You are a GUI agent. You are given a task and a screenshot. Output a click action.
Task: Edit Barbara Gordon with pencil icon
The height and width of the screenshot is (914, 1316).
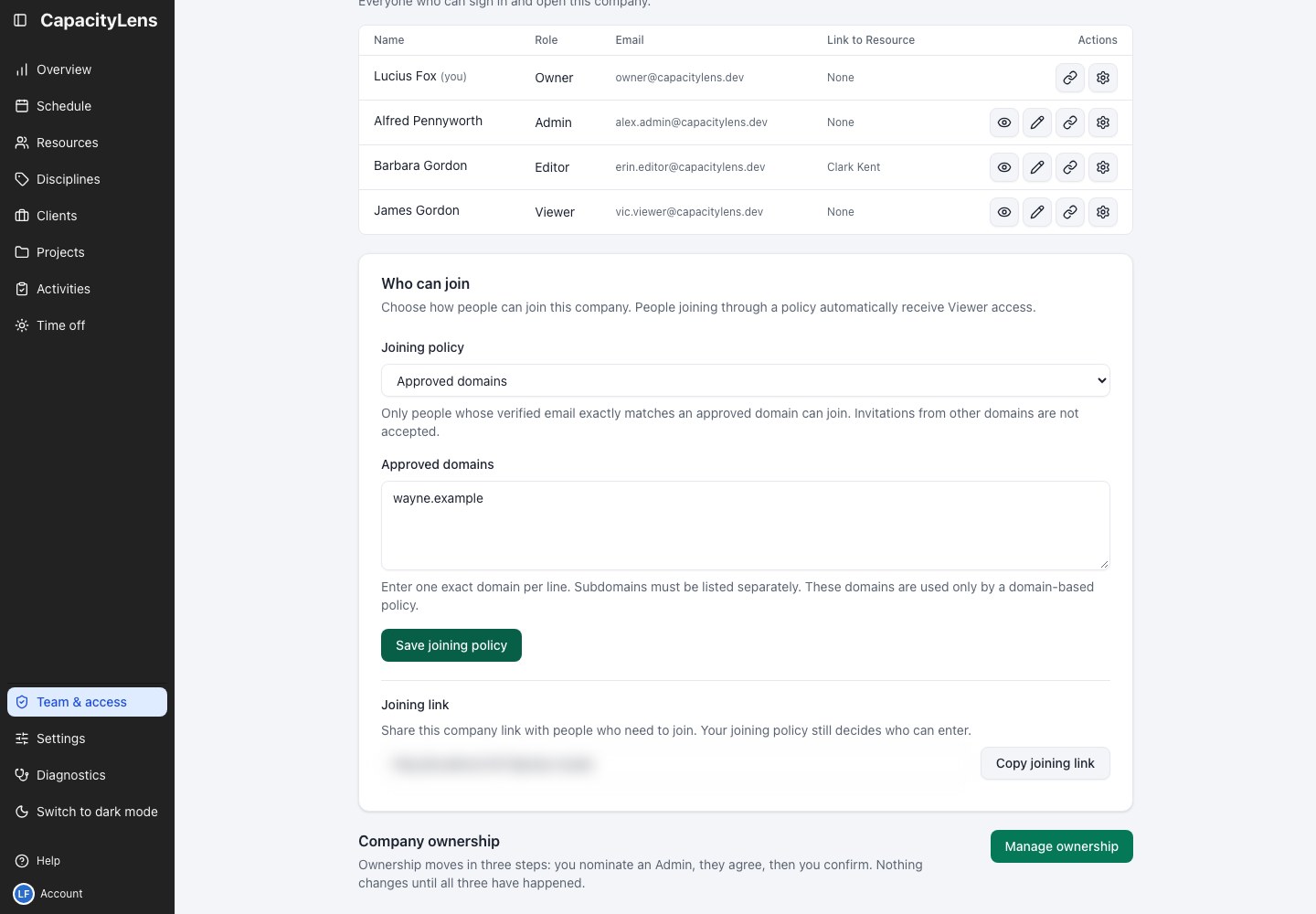[x=1037, y=167]
